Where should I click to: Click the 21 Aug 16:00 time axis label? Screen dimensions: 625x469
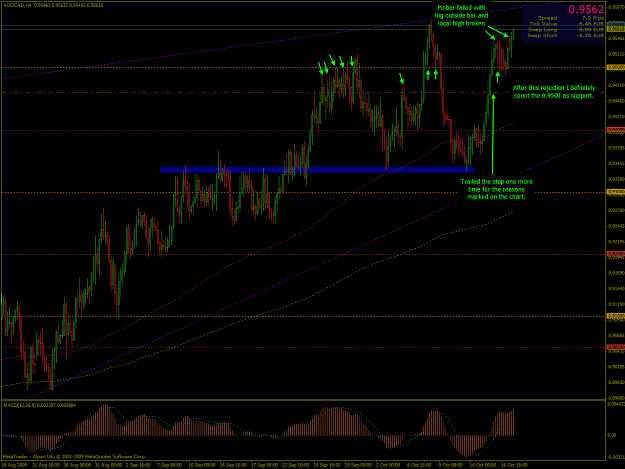pyautogui.click(x=46, y=465)
